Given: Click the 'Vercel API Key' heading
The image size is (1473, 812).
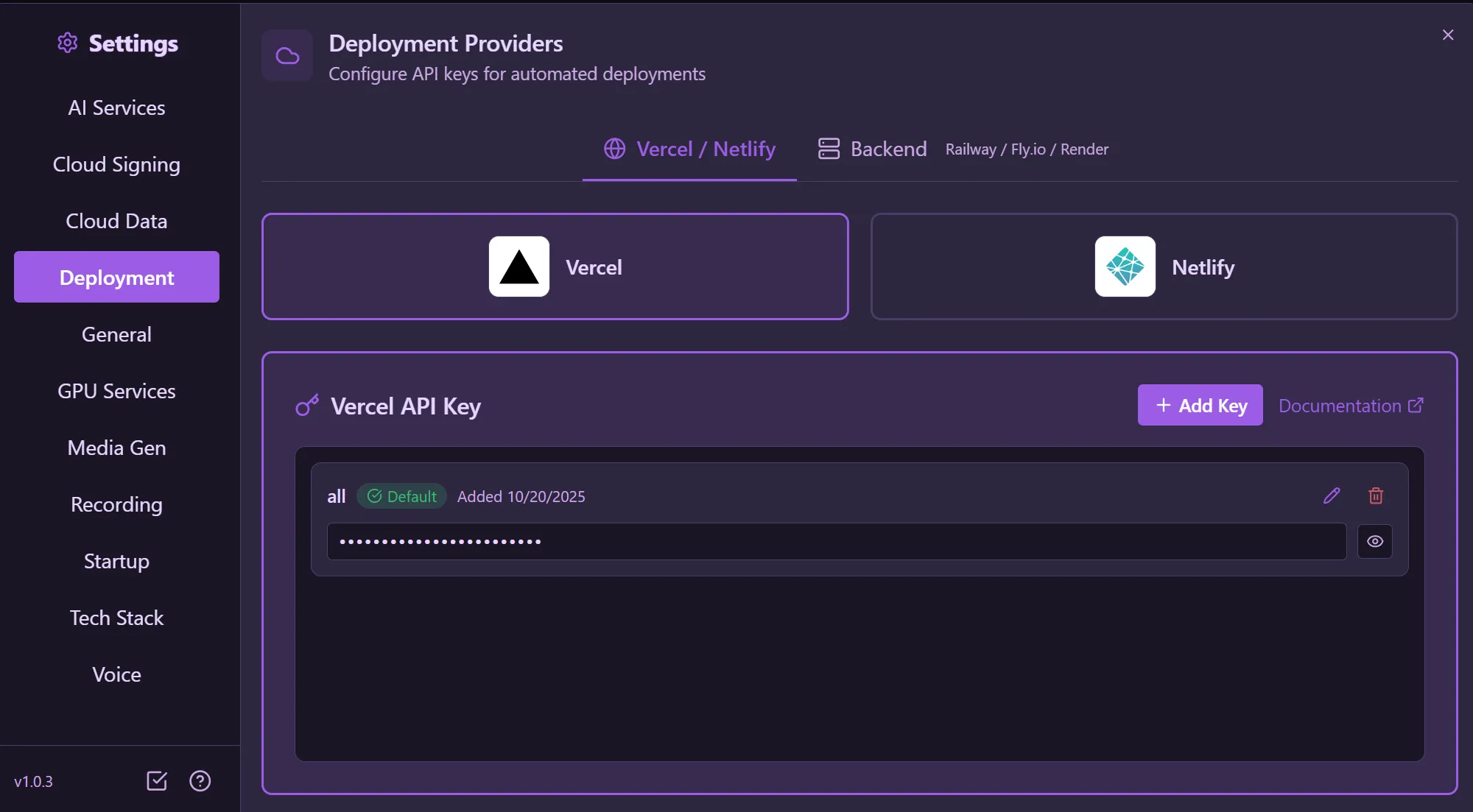Looking at the screenshot, I should (x=406, y=406).
